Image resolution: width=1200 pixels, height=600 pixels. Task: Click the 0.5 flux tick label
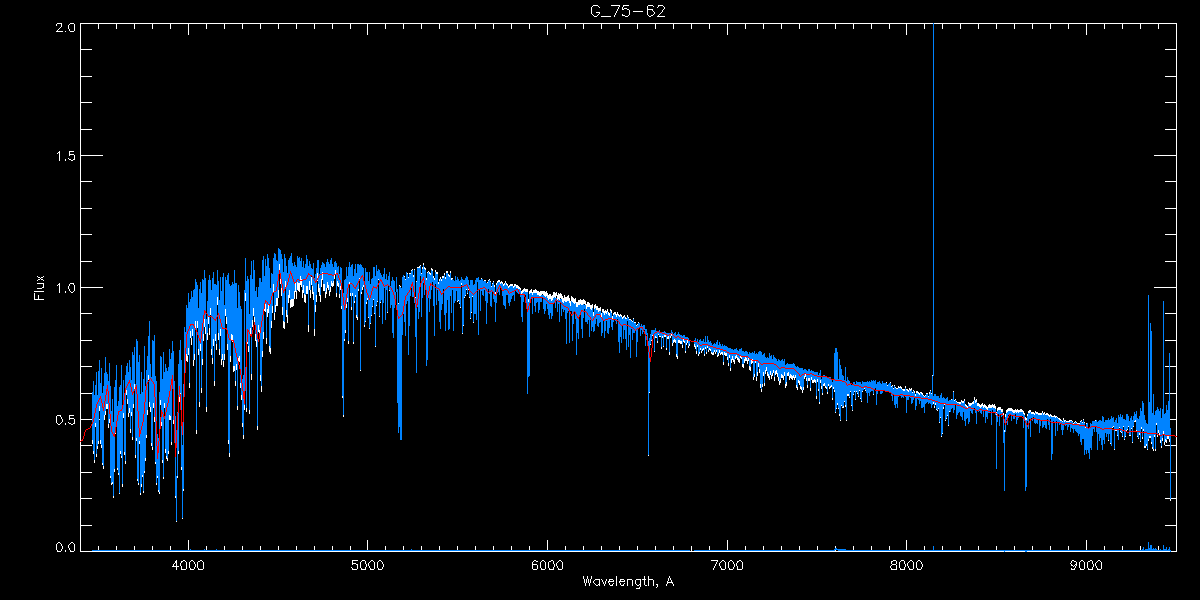click(x=66, y=418)
